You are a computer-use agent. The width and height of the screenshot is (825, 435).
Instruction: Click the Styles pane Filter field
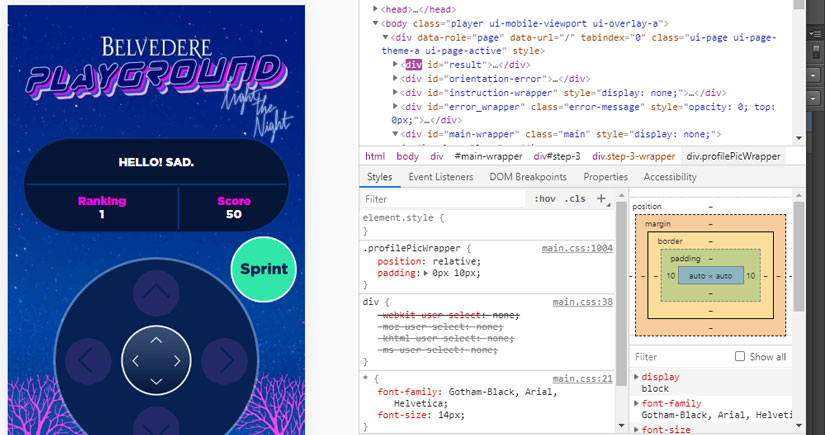point(445,199)
